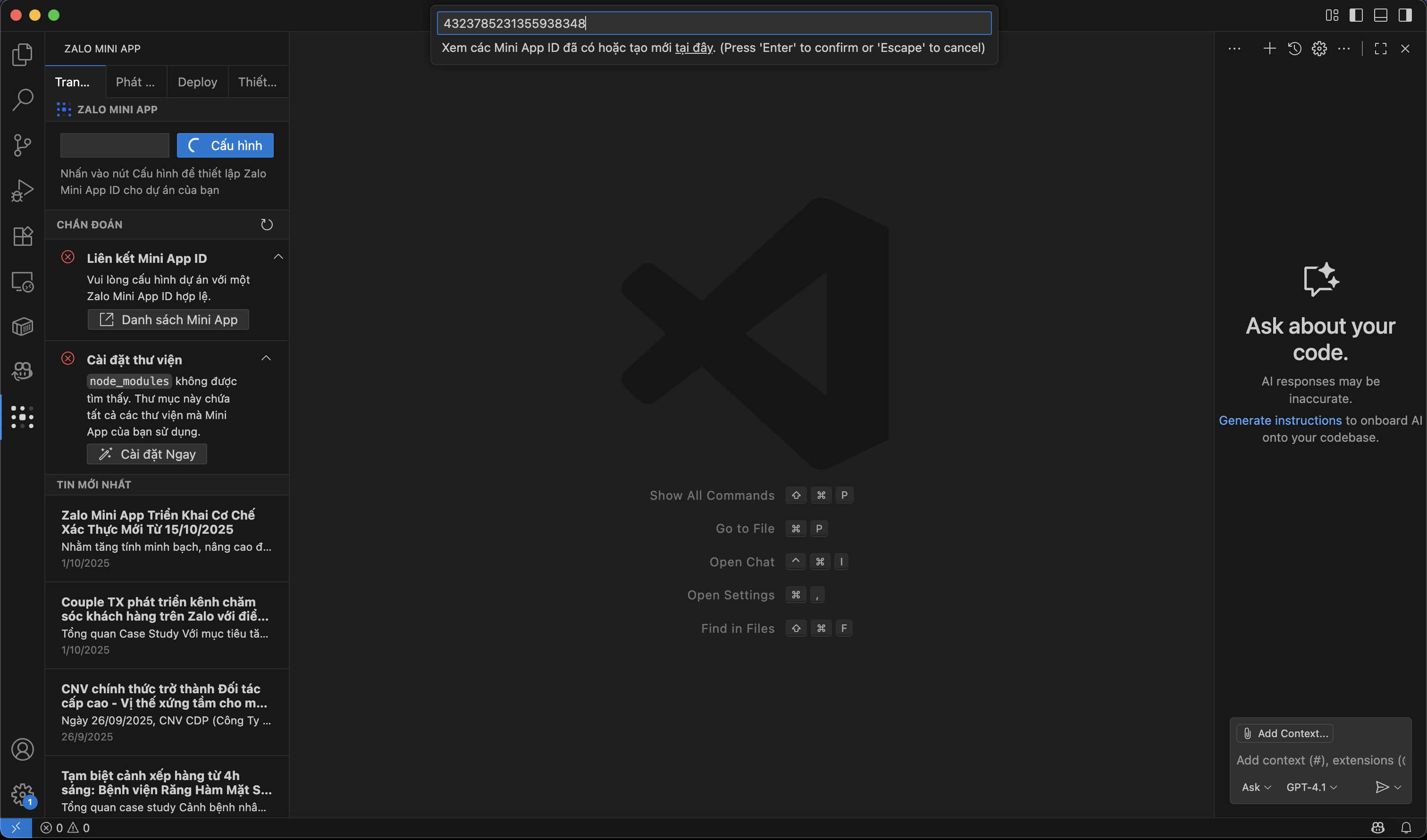Start a new chat with the plus icon
Image resolution: width=1427 pixels, height=840 pixels.
point(1269,49)
